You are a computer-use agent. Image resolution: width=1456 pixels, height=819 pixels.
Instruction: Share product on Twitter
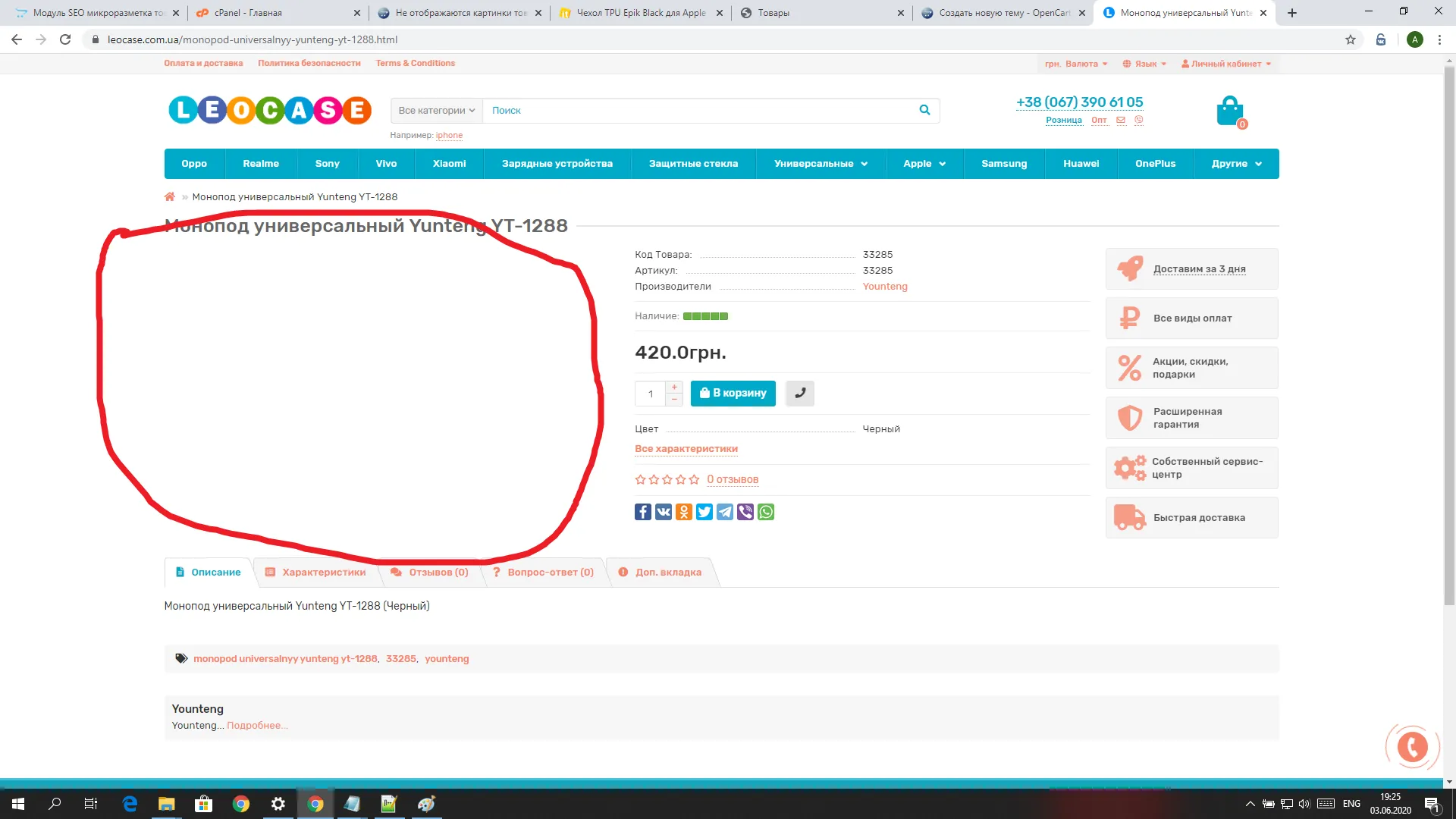704,512
